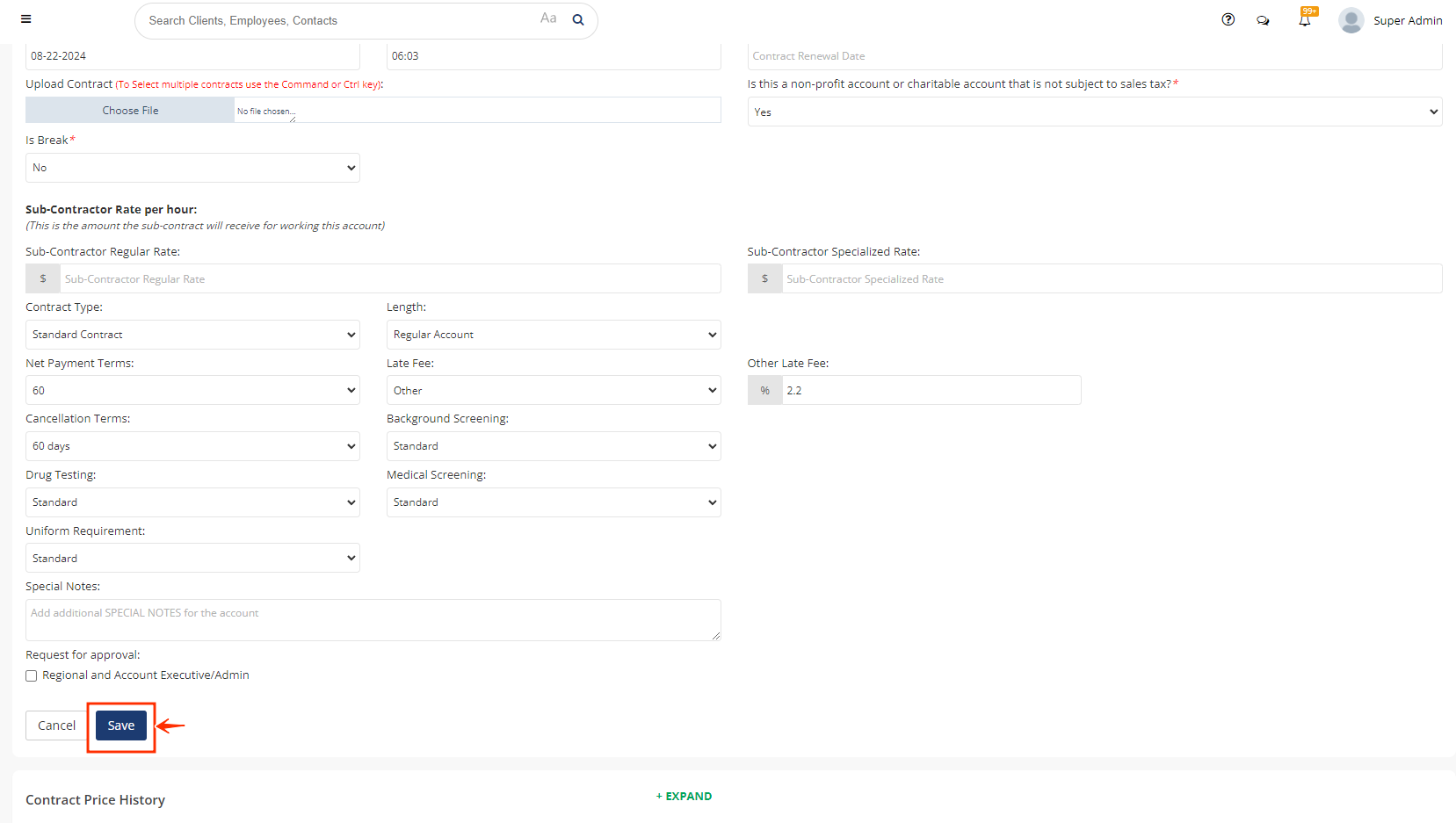Open the notifications bell

click(1305, 20)
